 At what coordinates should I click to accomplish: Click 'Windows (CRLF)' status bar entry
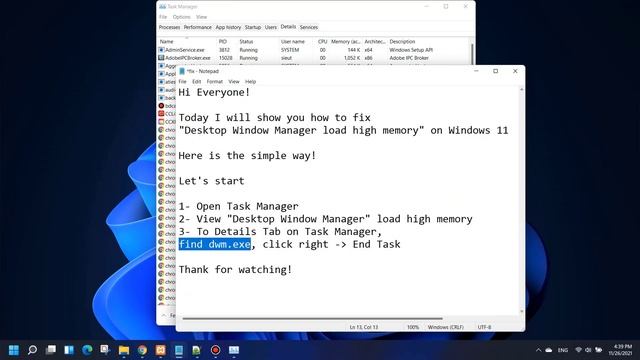[x=446, y=327]
